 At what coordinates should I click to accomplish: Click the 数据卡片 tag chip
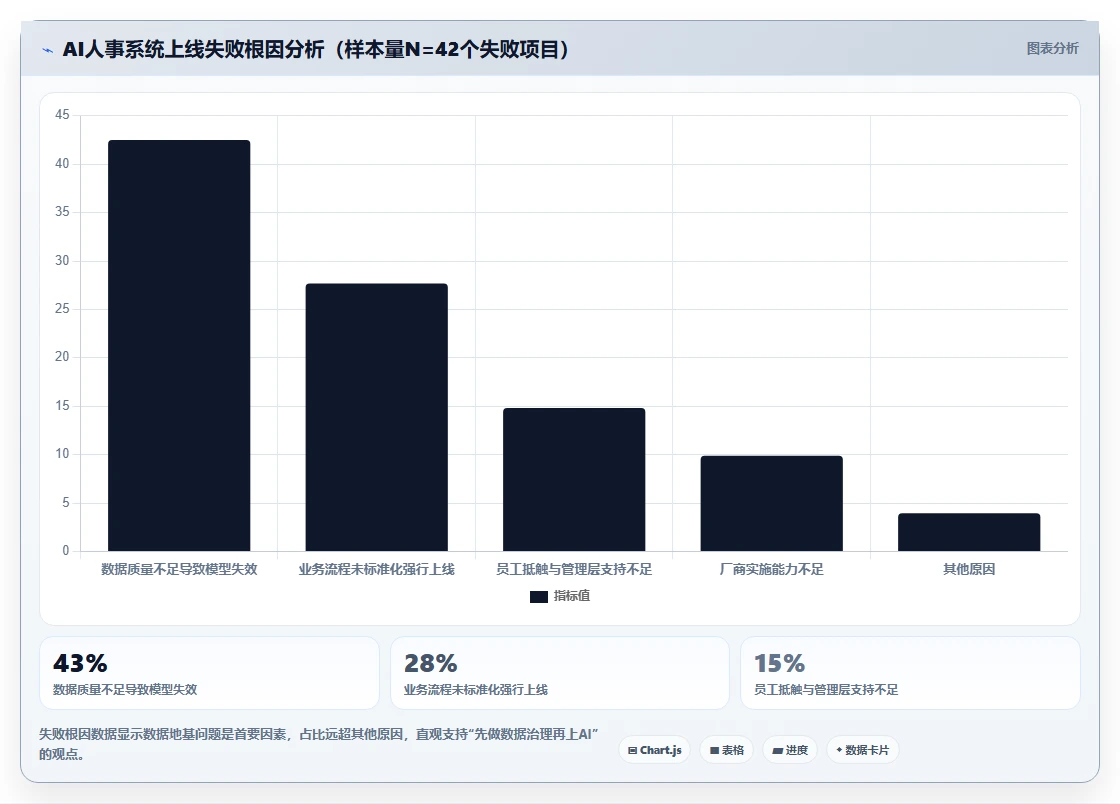(862, 750)
